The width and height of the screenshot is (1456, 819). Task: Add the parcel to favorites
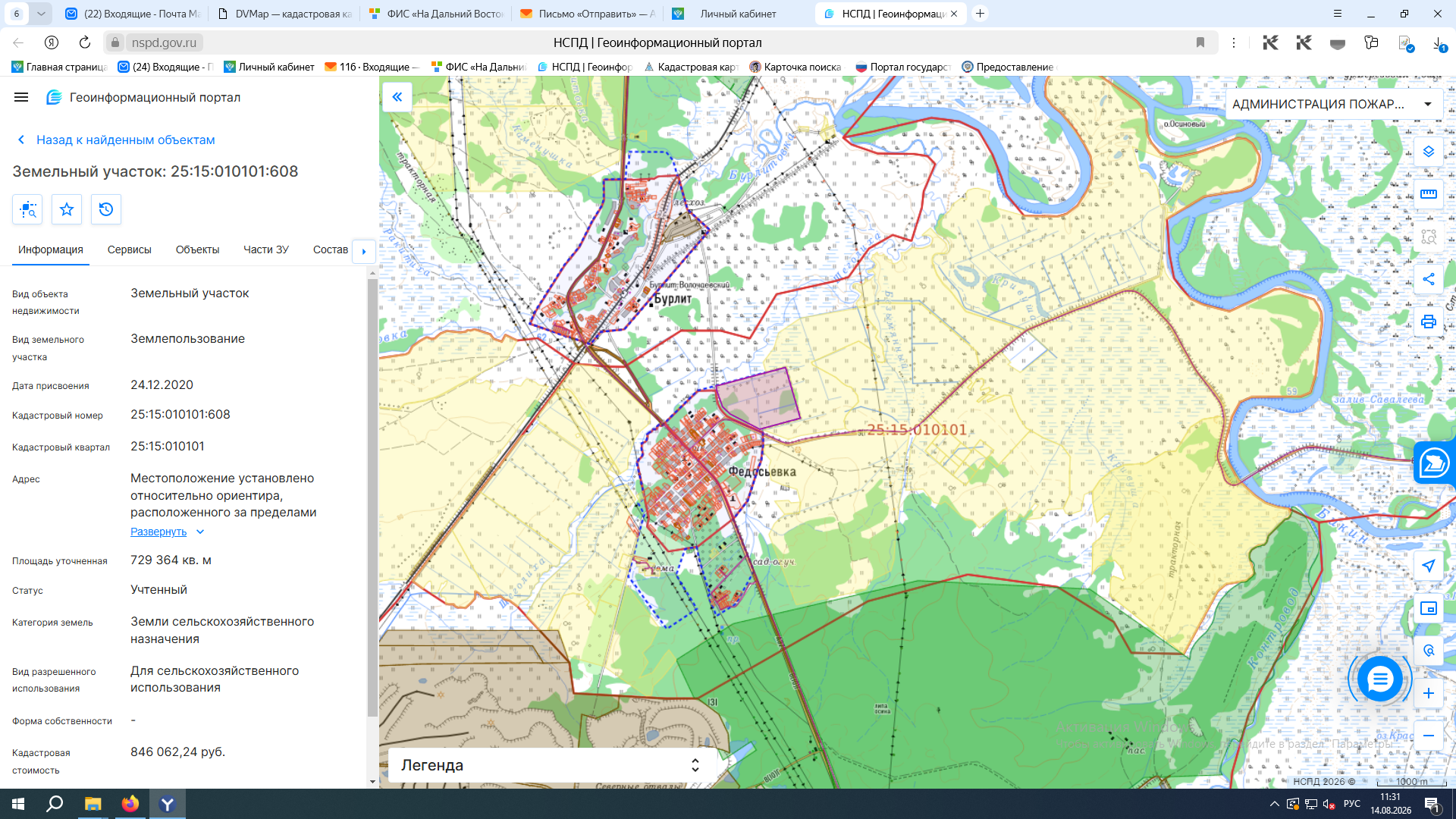(x=67, y=209)
